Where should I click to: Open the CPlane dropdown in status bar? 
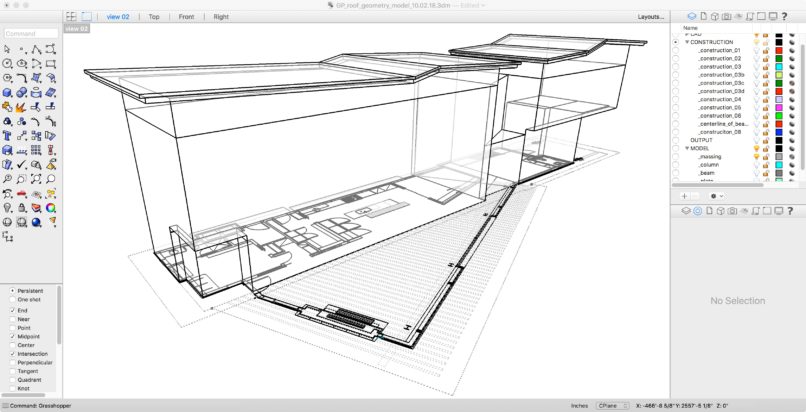611,406
